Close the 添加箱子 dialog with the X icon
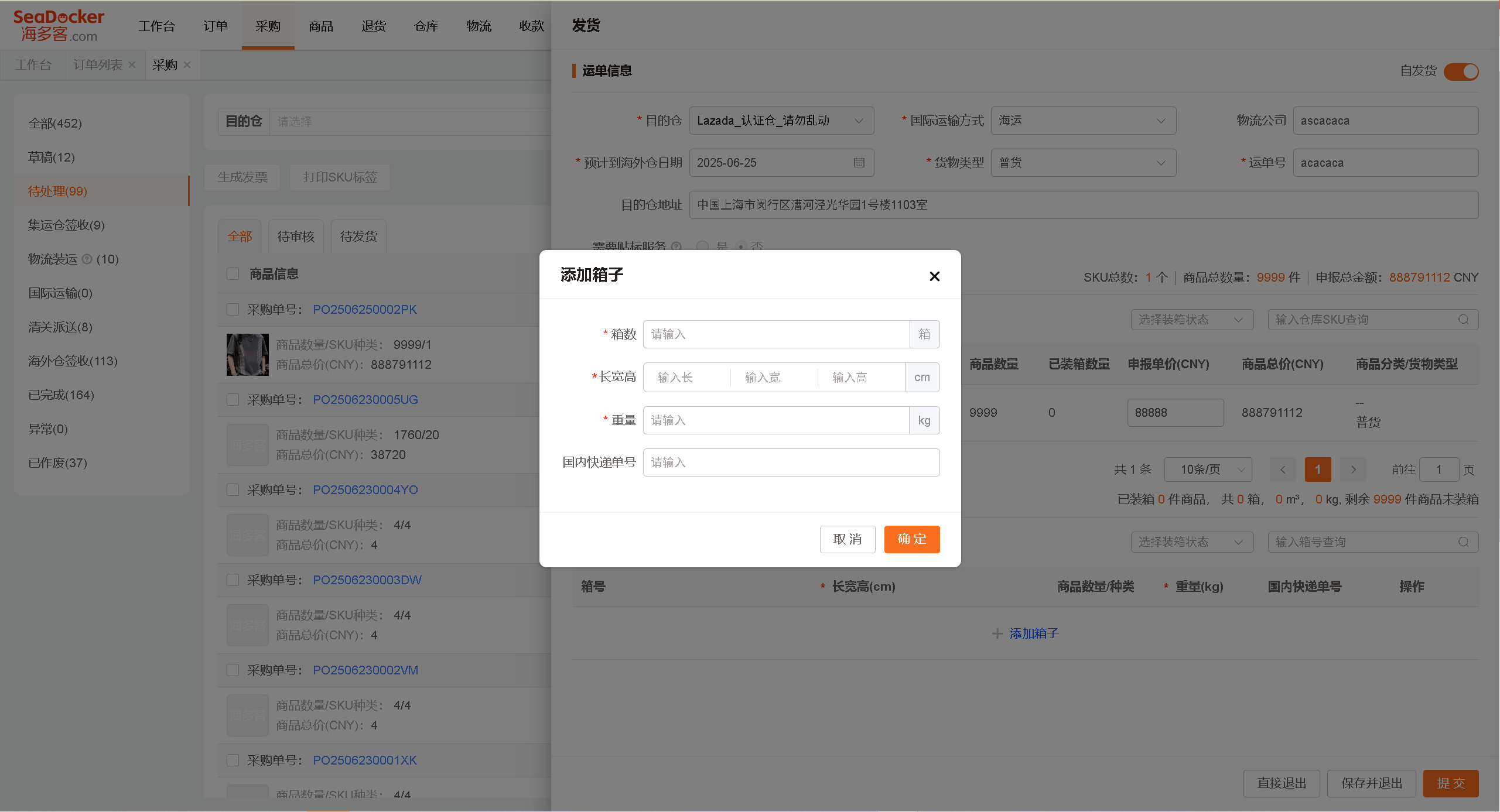Image resolution: width=1500 pixels, height=812 pixels. 934,276
